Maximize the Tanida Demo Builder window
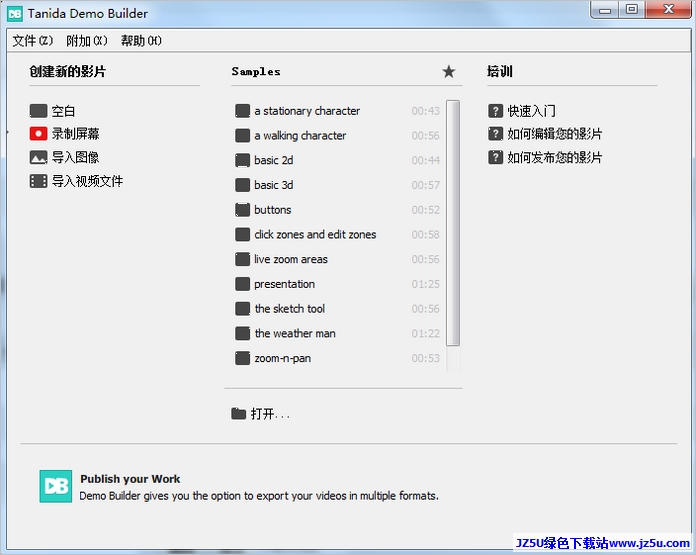The image size is (696, 555). click(632, 10)
